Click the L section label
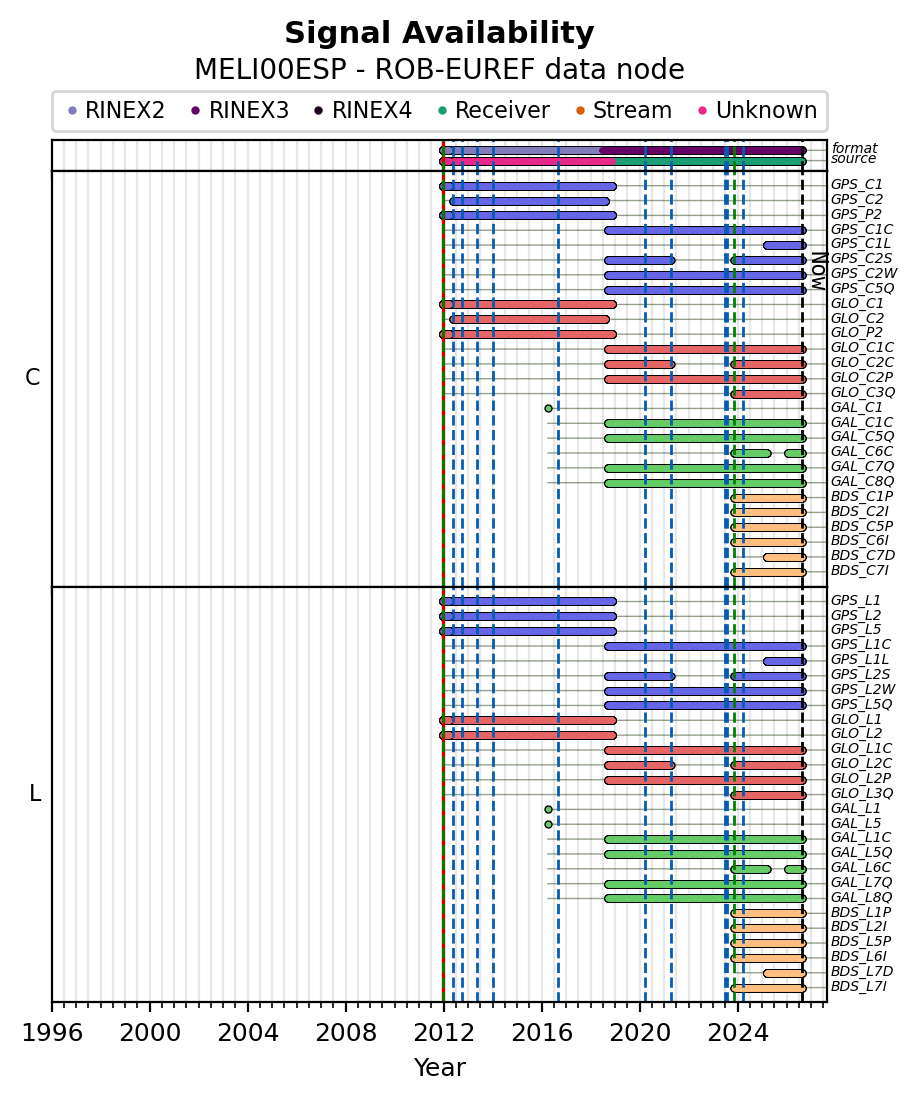The width and height of the screenshot is (918, 1101). pos(34,794)
